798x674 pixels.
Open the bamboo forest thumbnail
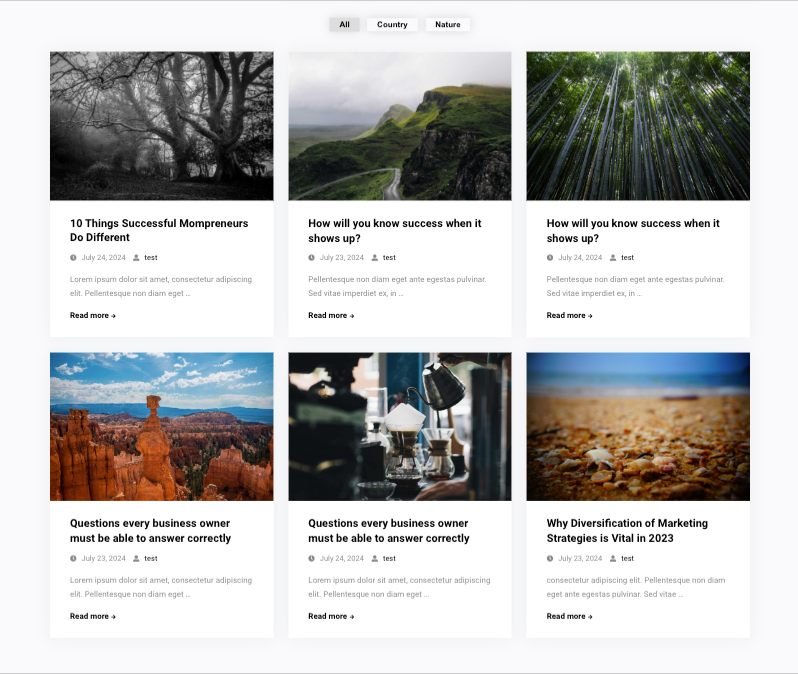pyautogui.click(x=638, y=126)
